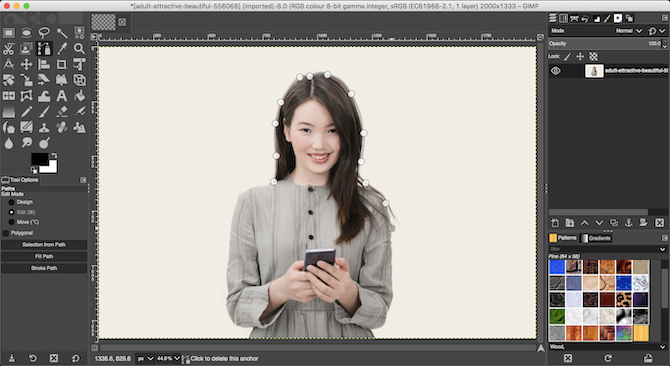
Task: Switch to the Gradients tab
Action: point(596,238)
